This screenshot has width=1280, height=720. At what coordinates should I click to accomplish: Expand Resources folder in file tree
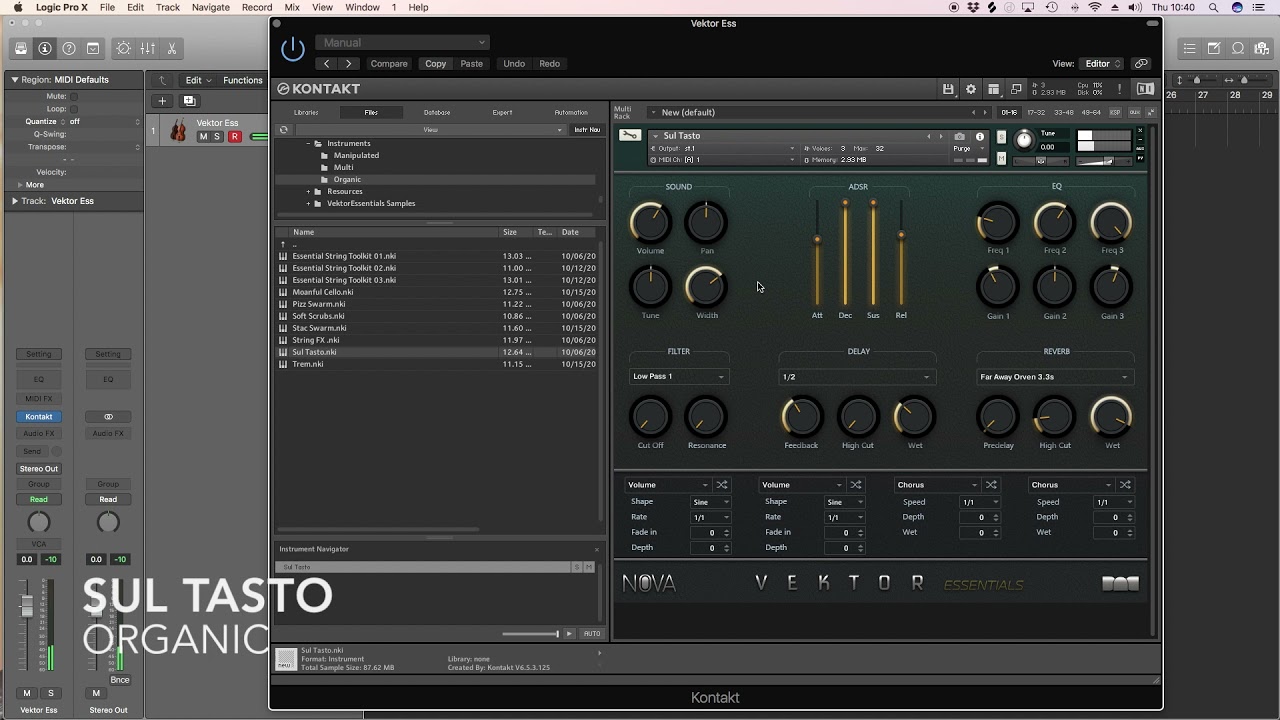309,192
